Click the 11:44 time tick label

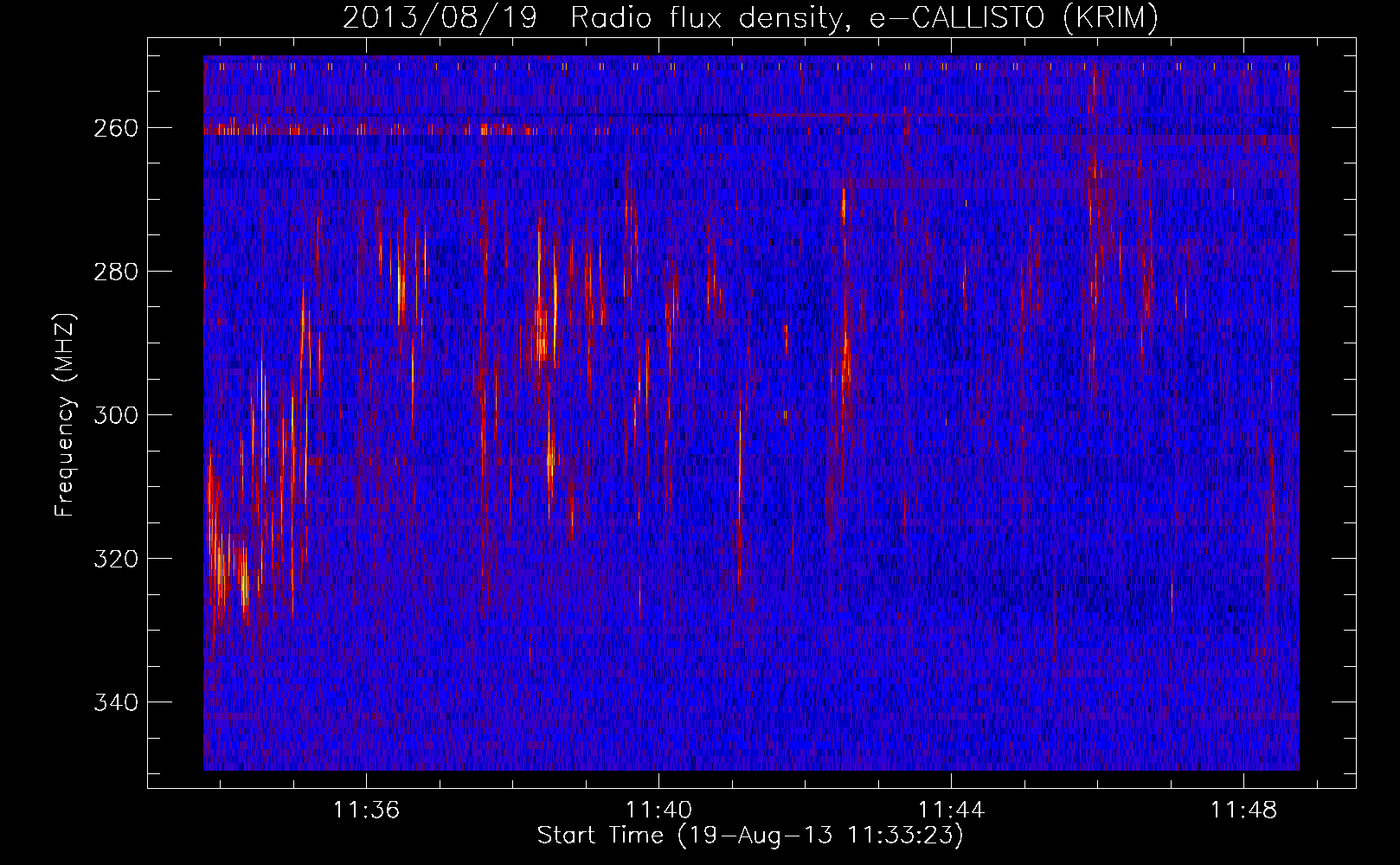(951, 811)
